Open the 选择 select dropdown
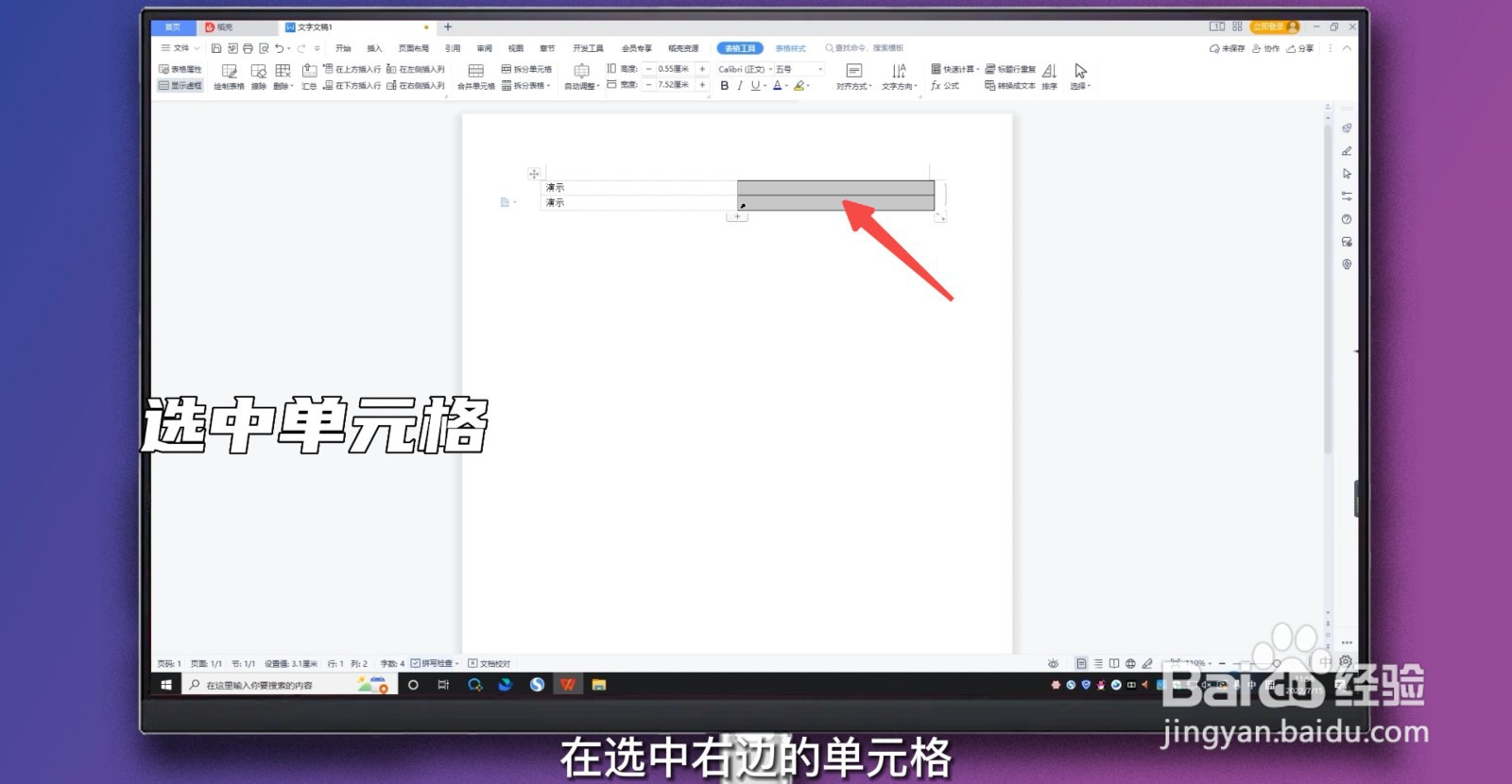 (1080, 77)
